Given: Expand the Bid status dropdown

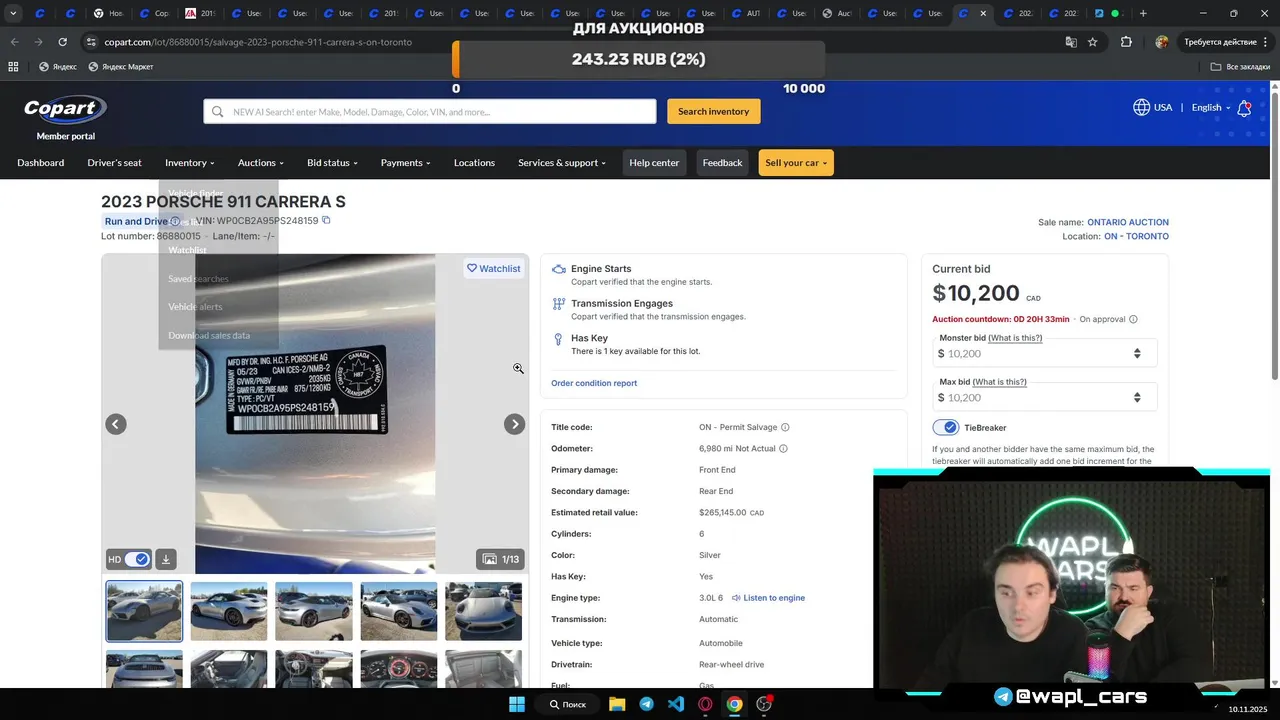Looking at the screenshot, I should (x=332, y=163).
